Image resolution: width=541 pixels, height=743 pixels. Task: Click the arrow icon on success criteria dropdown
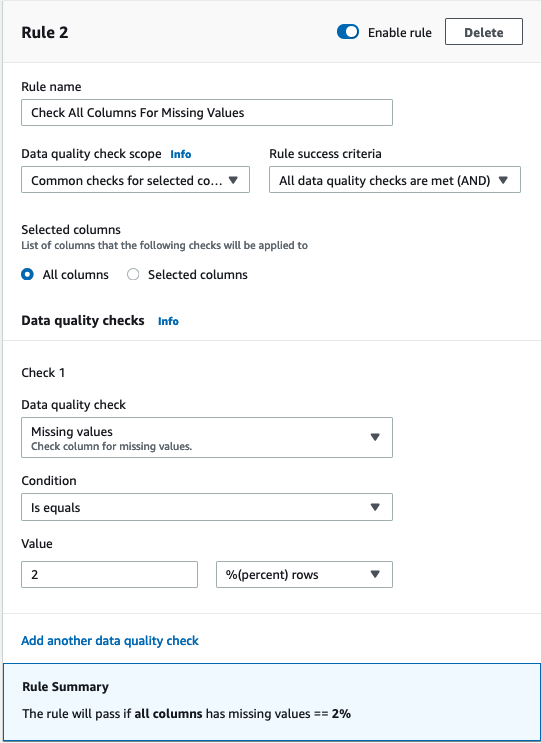pos(504,180)
